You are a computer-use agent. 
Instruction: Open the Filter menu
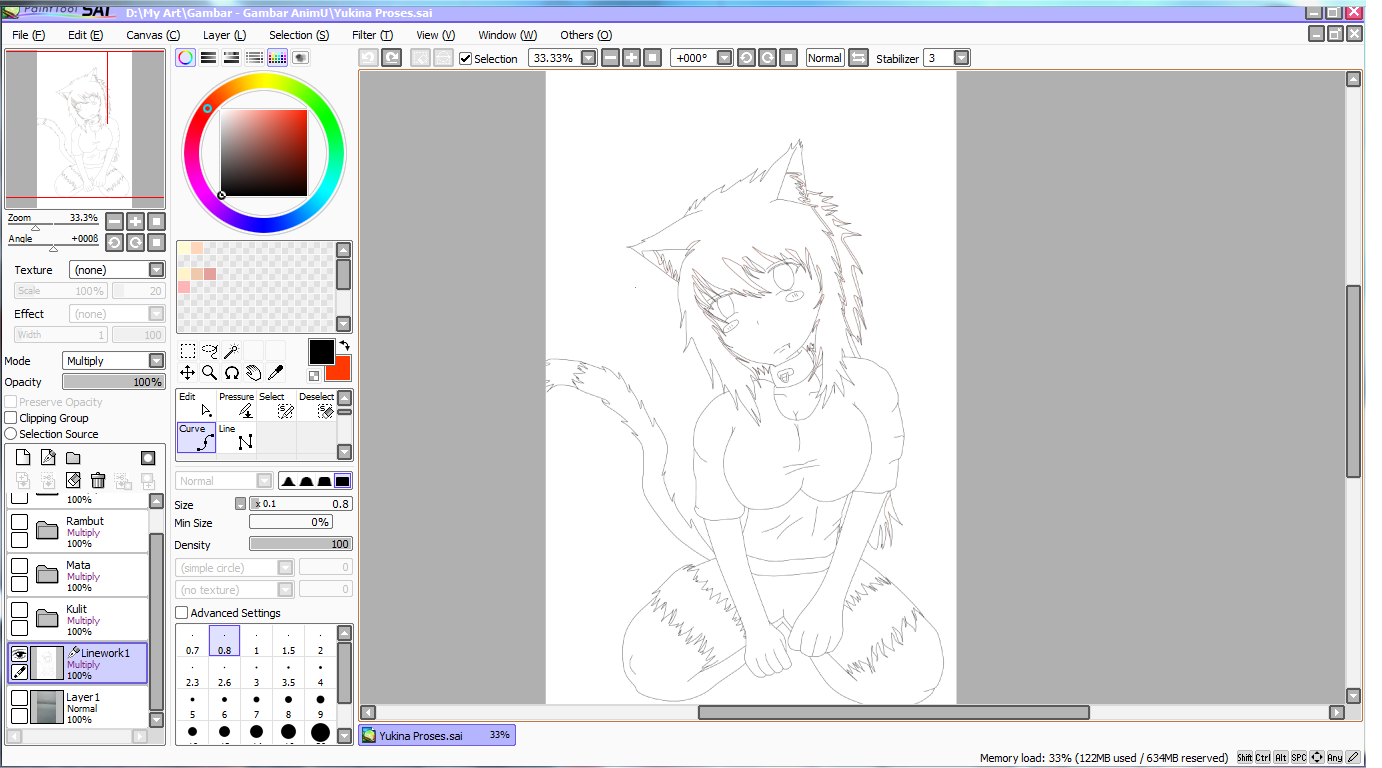click(x=371, y=35)
